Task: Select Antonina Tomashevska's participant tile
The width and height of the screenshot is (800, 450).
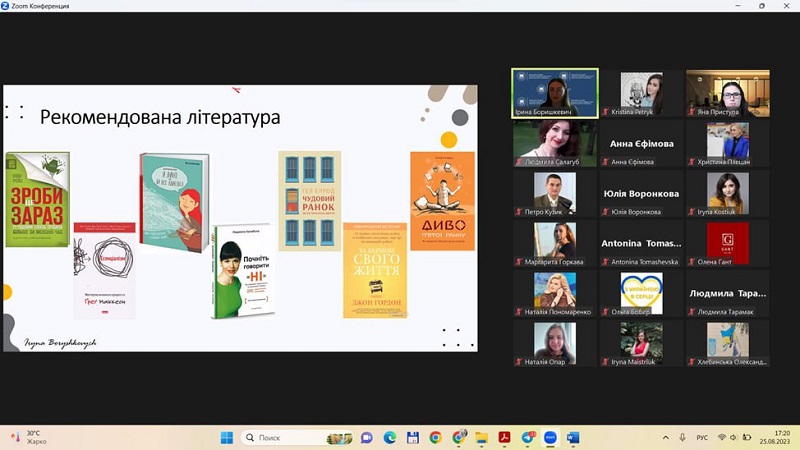Action: [x=641, y=243]
